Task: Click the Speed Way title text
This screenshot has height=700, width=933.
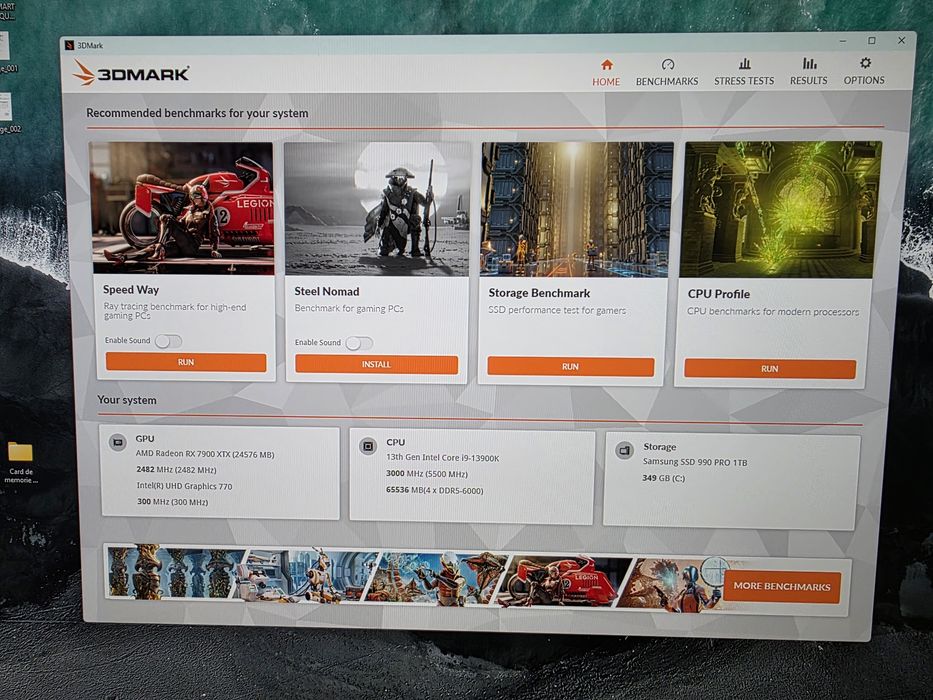Action: 131,290
